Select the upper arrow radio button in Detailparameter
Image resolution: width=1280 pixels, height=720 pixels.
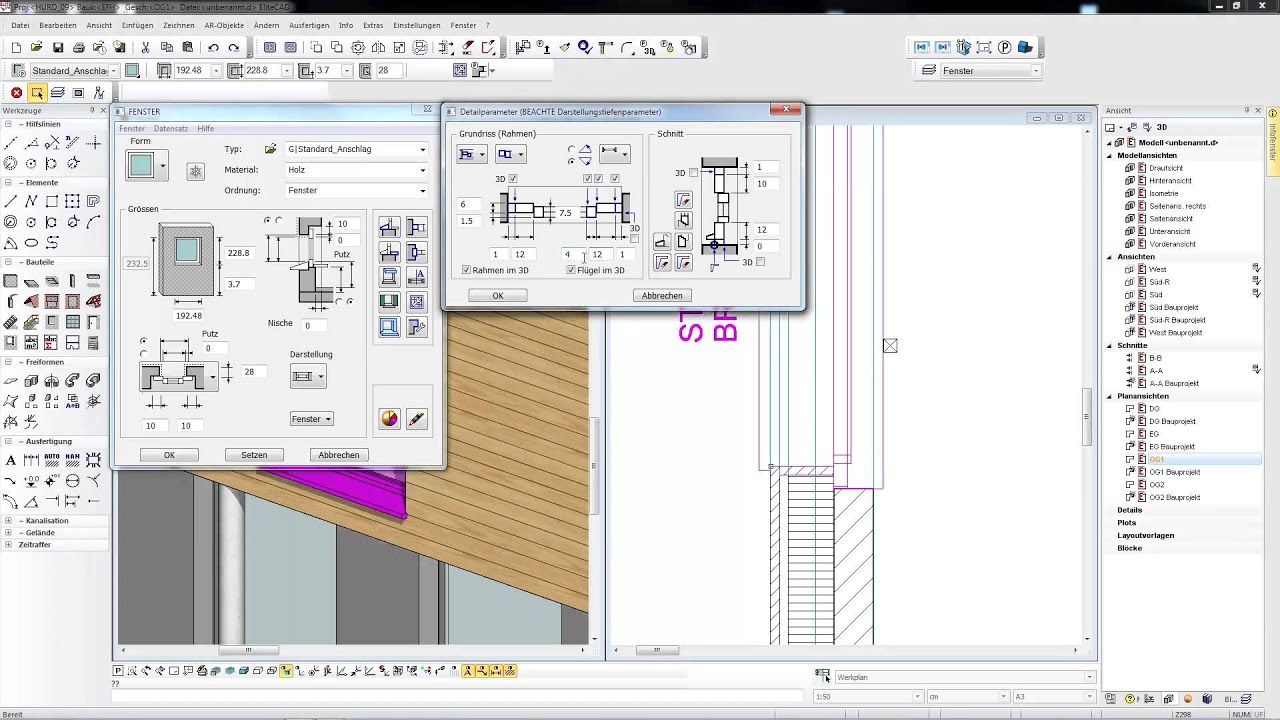coord(571,150)
